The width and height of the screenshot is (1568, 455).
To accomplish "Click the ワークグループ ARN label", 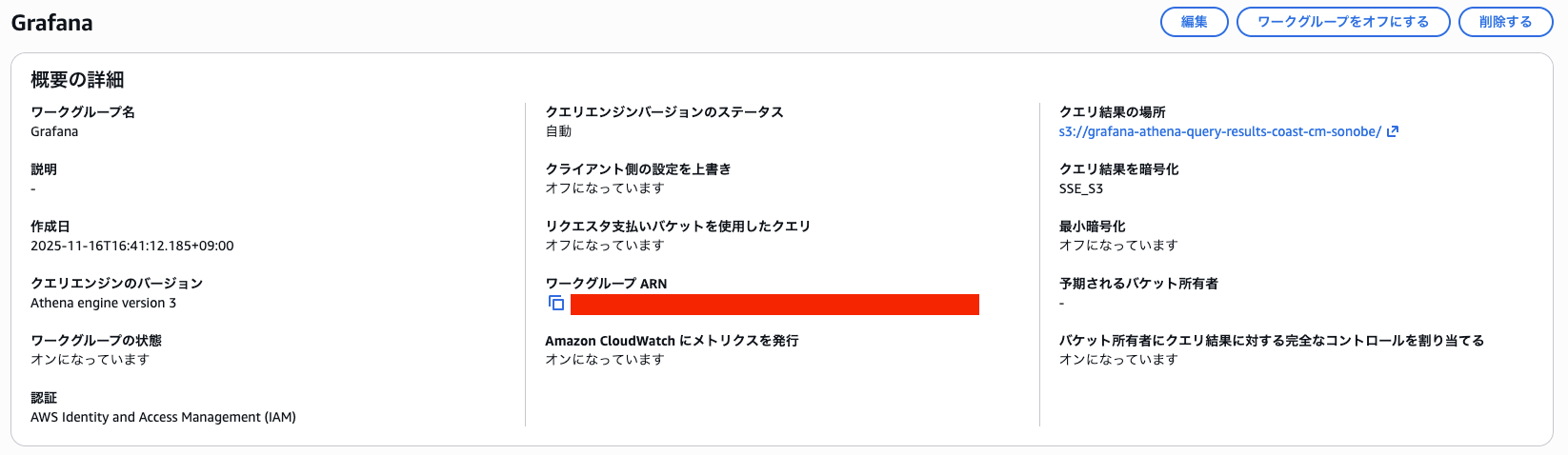I will (x=606, y=284).
